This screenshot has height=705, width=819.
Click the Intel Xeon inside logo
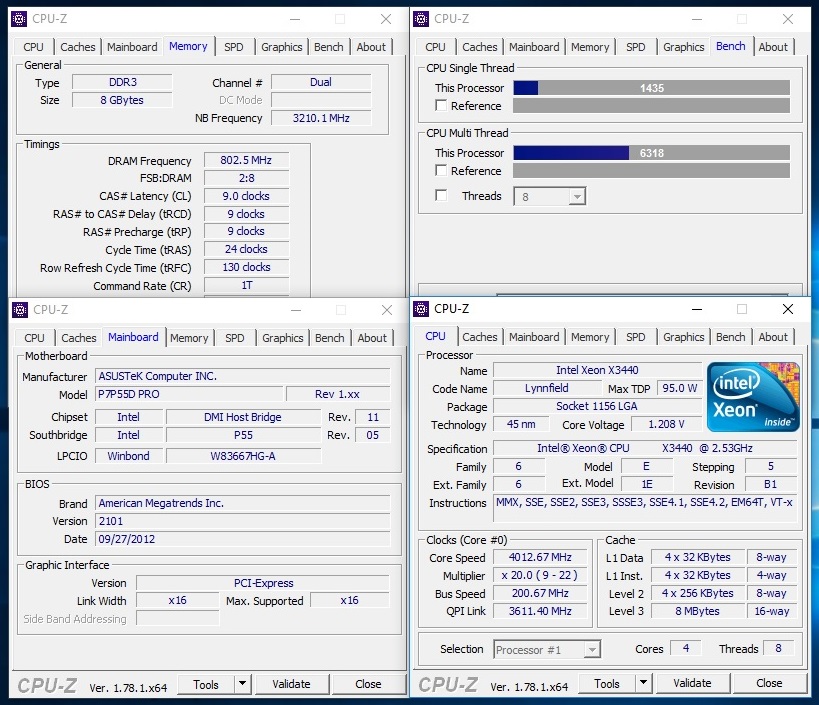coord(753,397)
